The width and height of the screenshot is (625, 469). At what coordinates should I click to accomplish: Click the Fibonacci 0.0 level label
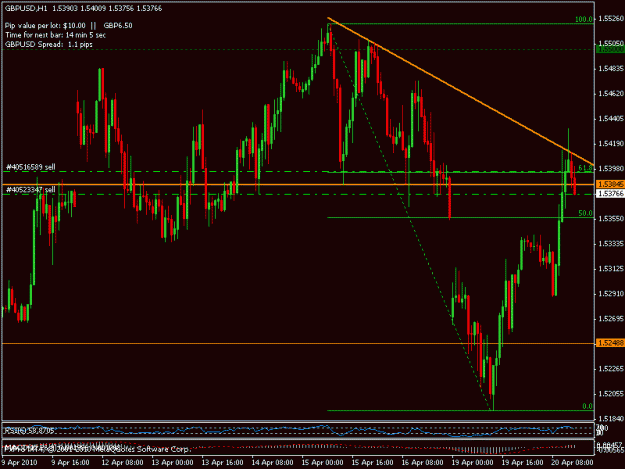tap(587, 406)
